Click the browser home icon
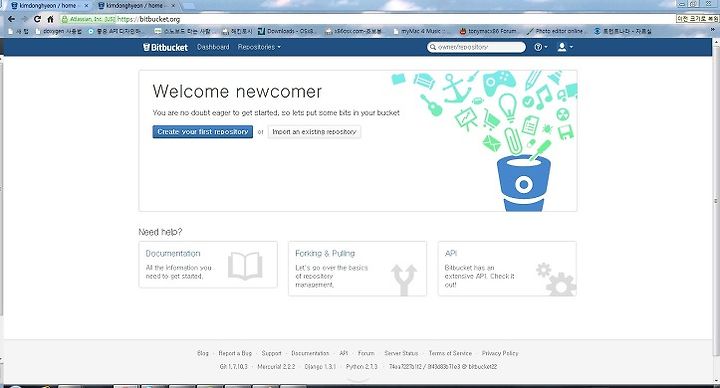This screenshot has height=388, width=720. (x=51, y=19)
